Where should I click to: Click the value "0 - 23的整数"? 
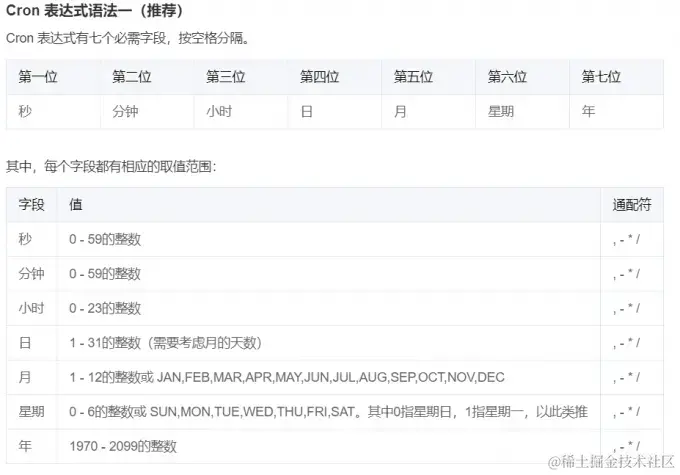(x=105, y=308)
